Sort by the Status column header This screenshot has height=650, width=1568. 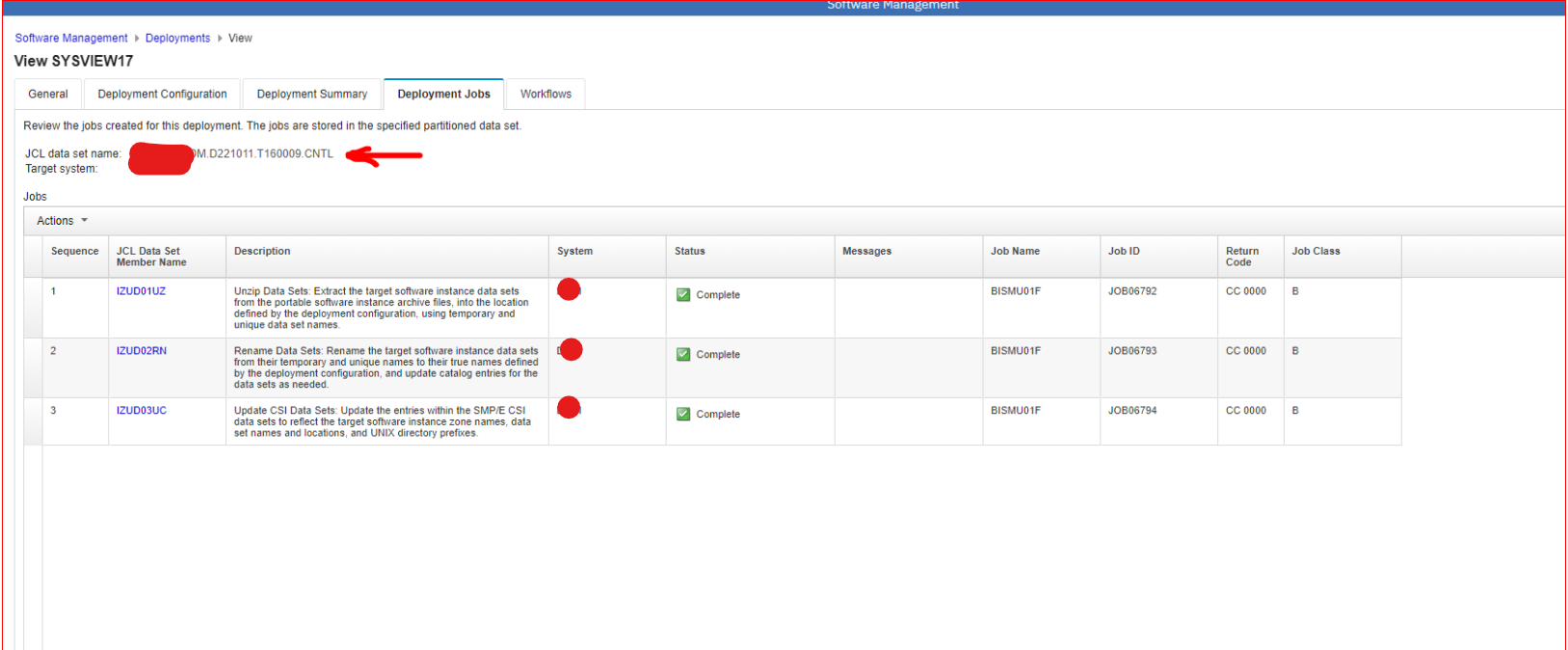click(x=690, y=252)
